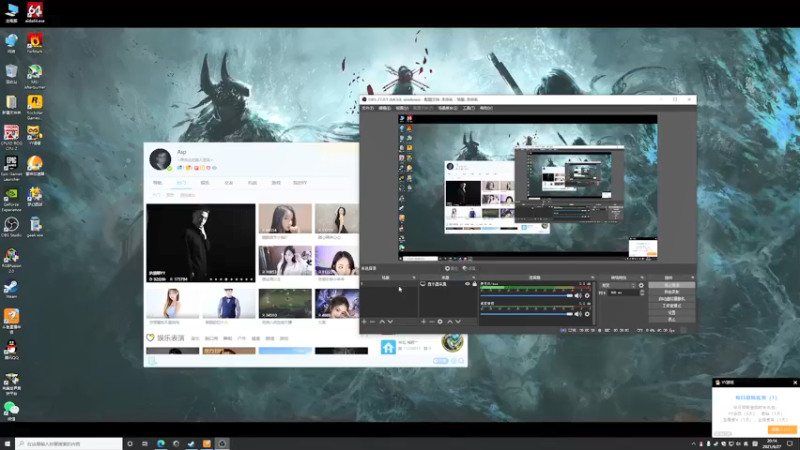Open source properties gear in Sources panel
The image size is (800, 450).
[x=440, y=322]
